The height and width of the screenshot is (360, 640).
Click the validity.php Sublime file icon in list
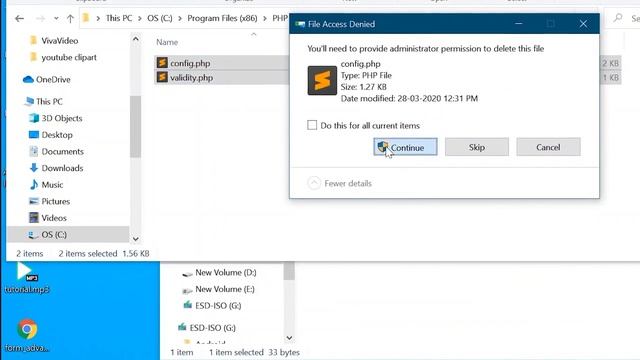(162, 77)
